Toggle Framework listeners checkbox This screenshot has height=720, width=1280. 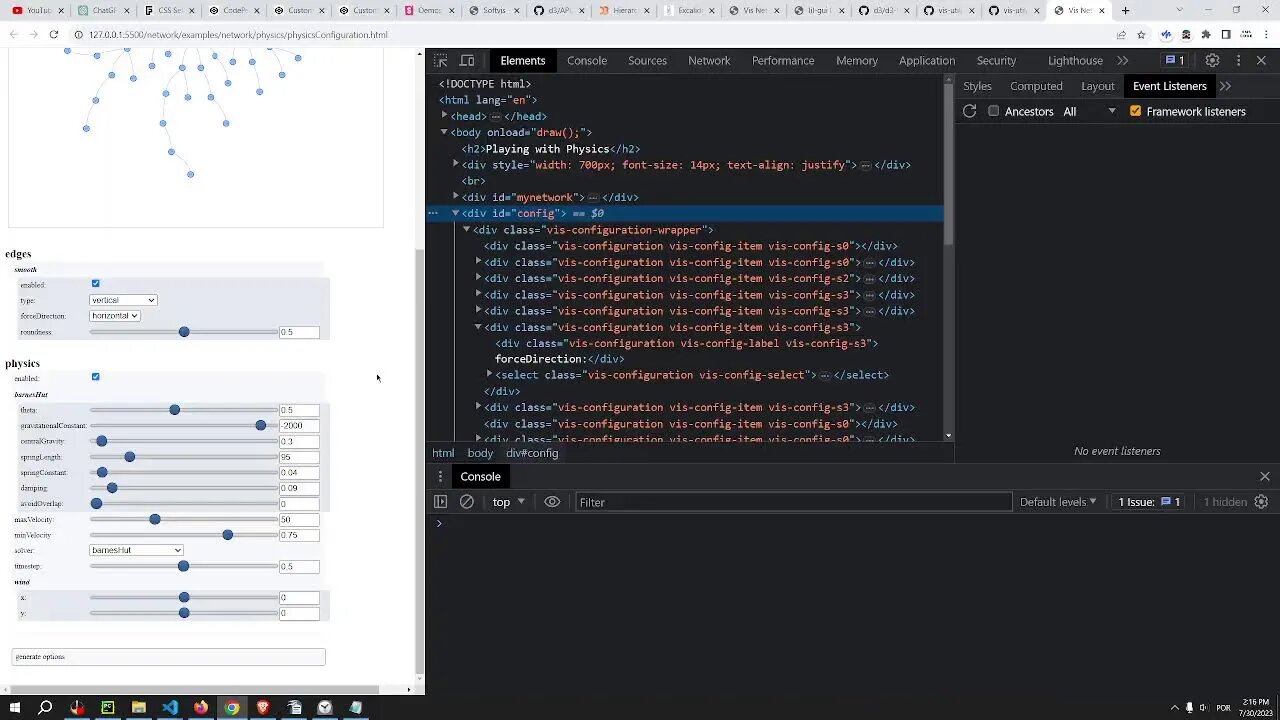1135,111
